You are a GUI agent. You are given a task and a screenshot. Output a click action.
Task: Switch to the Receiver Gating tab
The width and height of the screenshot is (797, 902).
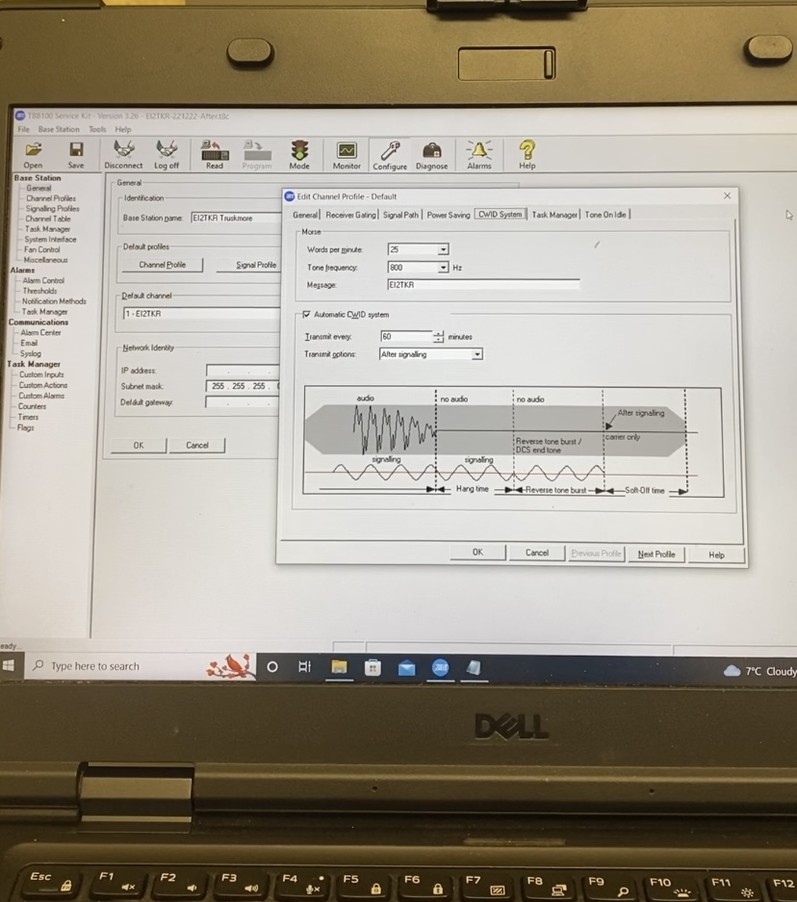pos(351,215)
